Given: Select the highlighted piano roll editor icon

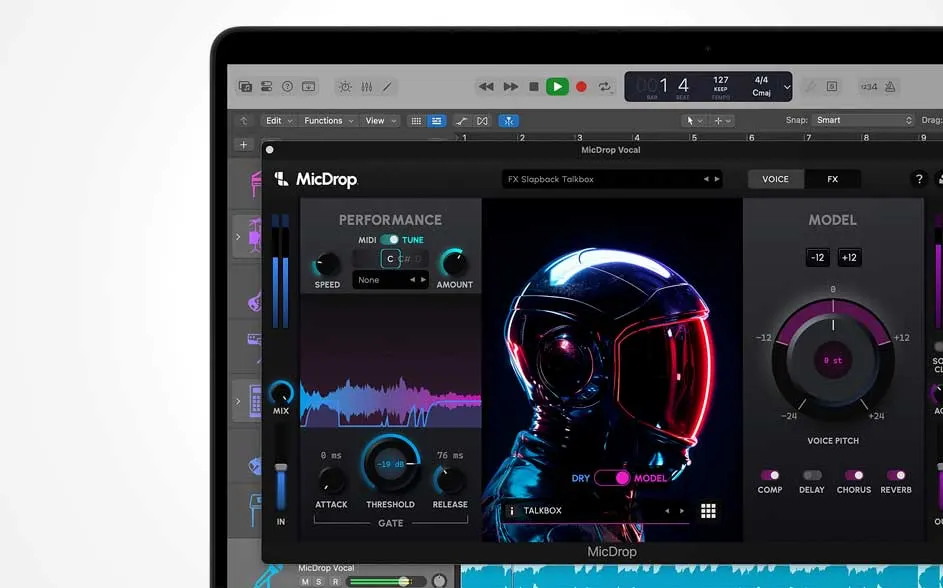Looking at the screenshot, I should [435, 120].
